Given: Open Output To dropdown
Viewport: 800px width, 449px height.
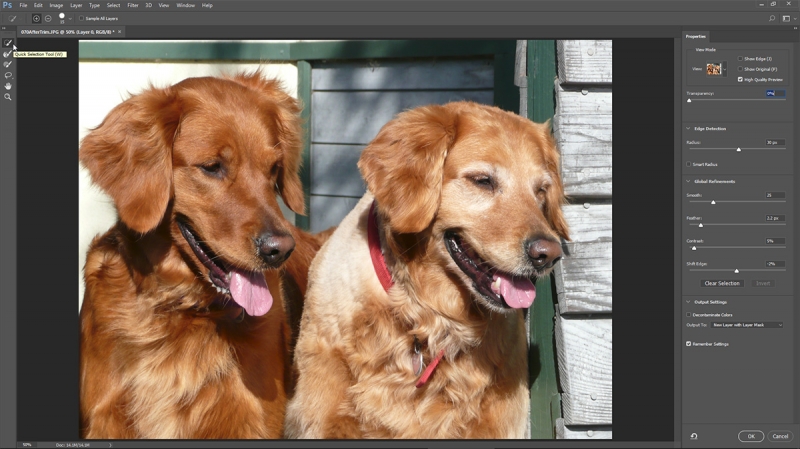Looking at the screenshot, I should [747, 325].
